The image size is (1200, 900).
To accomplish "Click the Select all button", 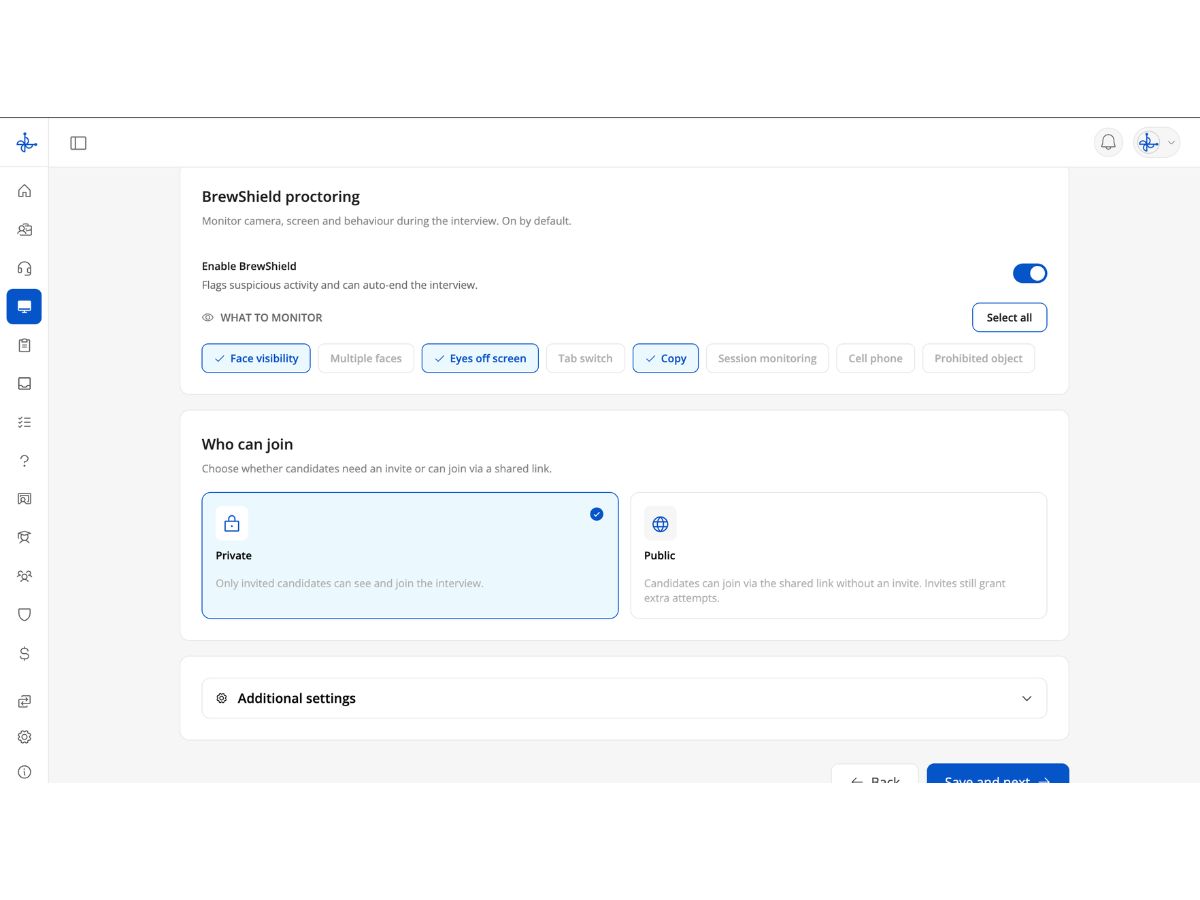I will click(x=1009, y=317).
